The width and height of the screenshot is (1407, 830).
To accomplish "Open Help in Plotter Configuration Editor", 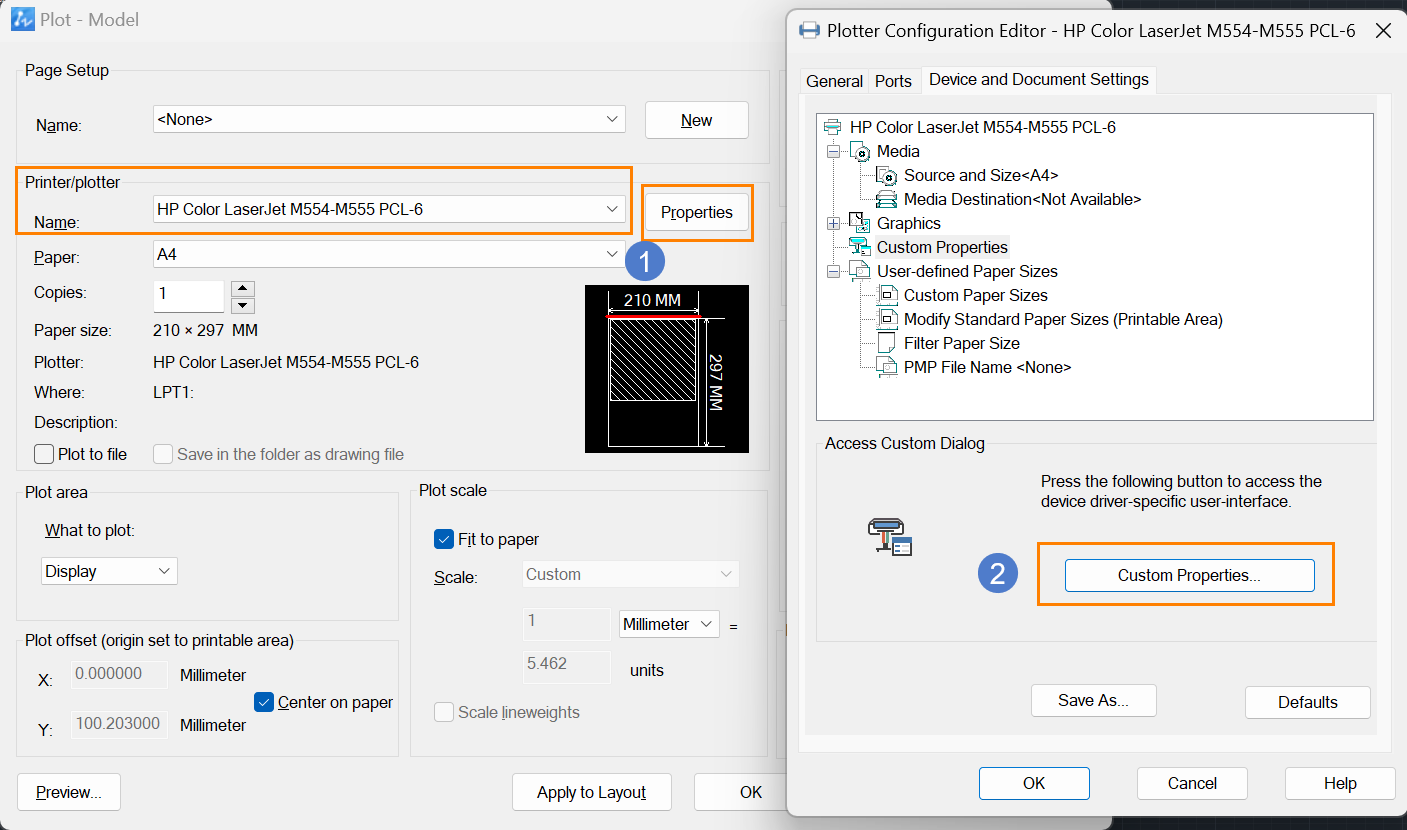I will [x=1340, y=783].
